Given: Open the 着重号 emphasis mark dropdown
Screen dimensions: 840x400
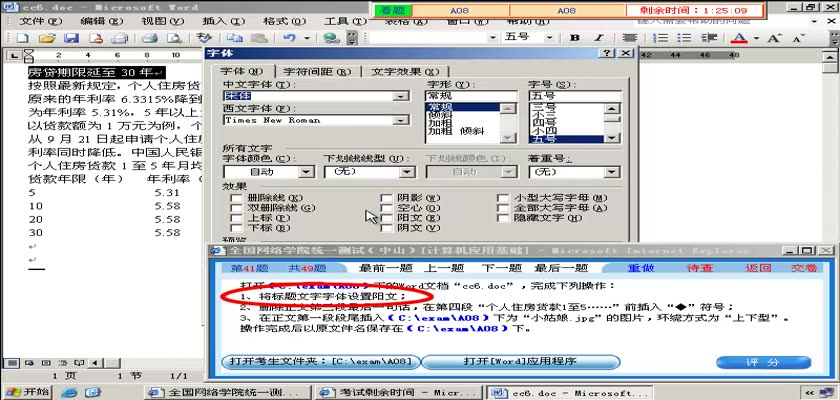Looking at the screenshot, I should (x=612, y=172).
